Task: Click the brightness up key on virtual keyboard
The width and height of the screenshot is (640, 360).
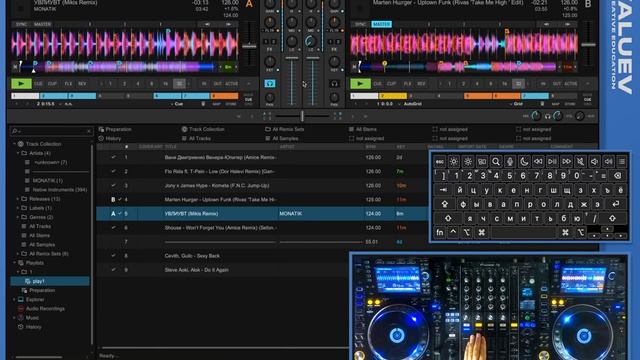Action: point(468,162)
